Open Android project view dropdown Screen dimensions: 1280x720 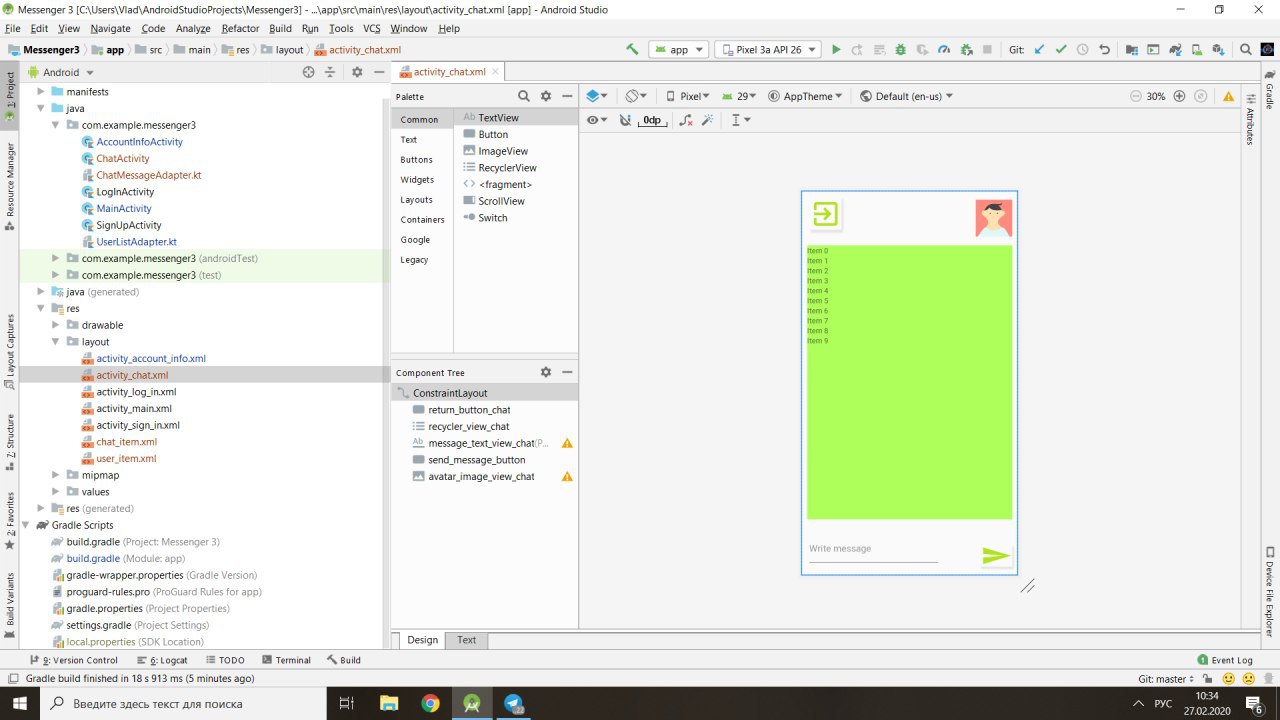(x=61, y=72)
